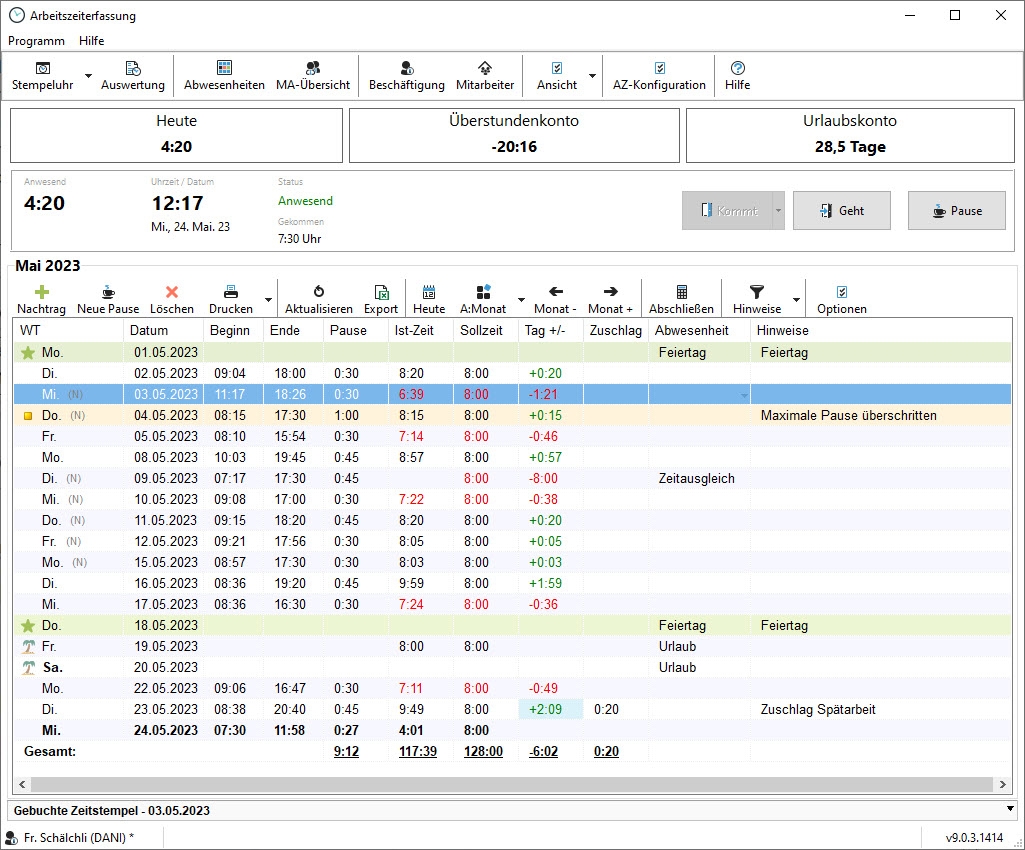Open the Beschäftigung settings
The width and height of the screenshot is (1025, 850).
click(406, 75)
